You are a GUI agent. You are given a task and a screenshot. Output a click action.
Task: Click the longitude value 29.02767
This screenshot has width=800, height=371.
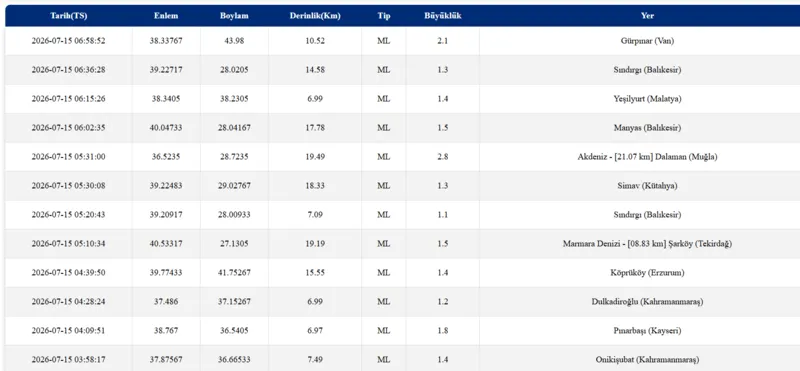(x=234, y=186)
